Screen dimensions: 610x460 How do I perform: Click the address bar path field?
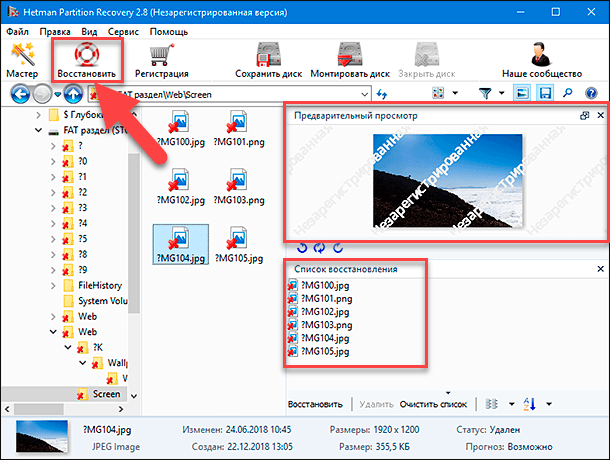230,94
